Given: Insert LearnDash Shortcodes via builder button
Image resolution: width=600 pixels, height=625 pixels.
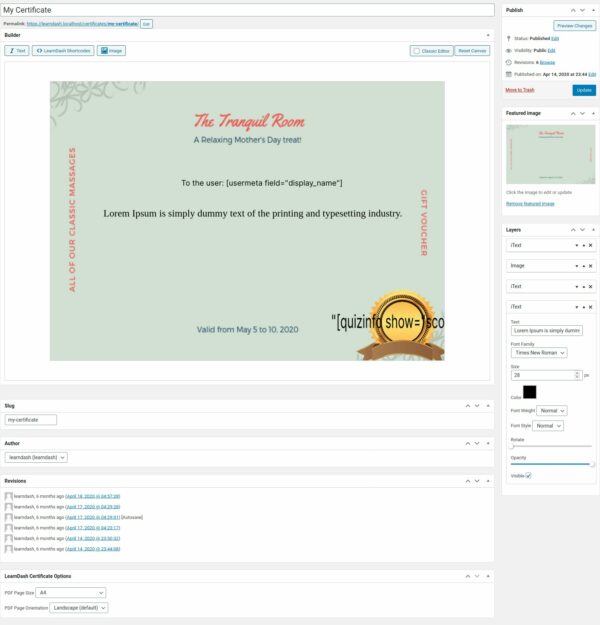Looking at the screenshot, I should click(63, 50).
